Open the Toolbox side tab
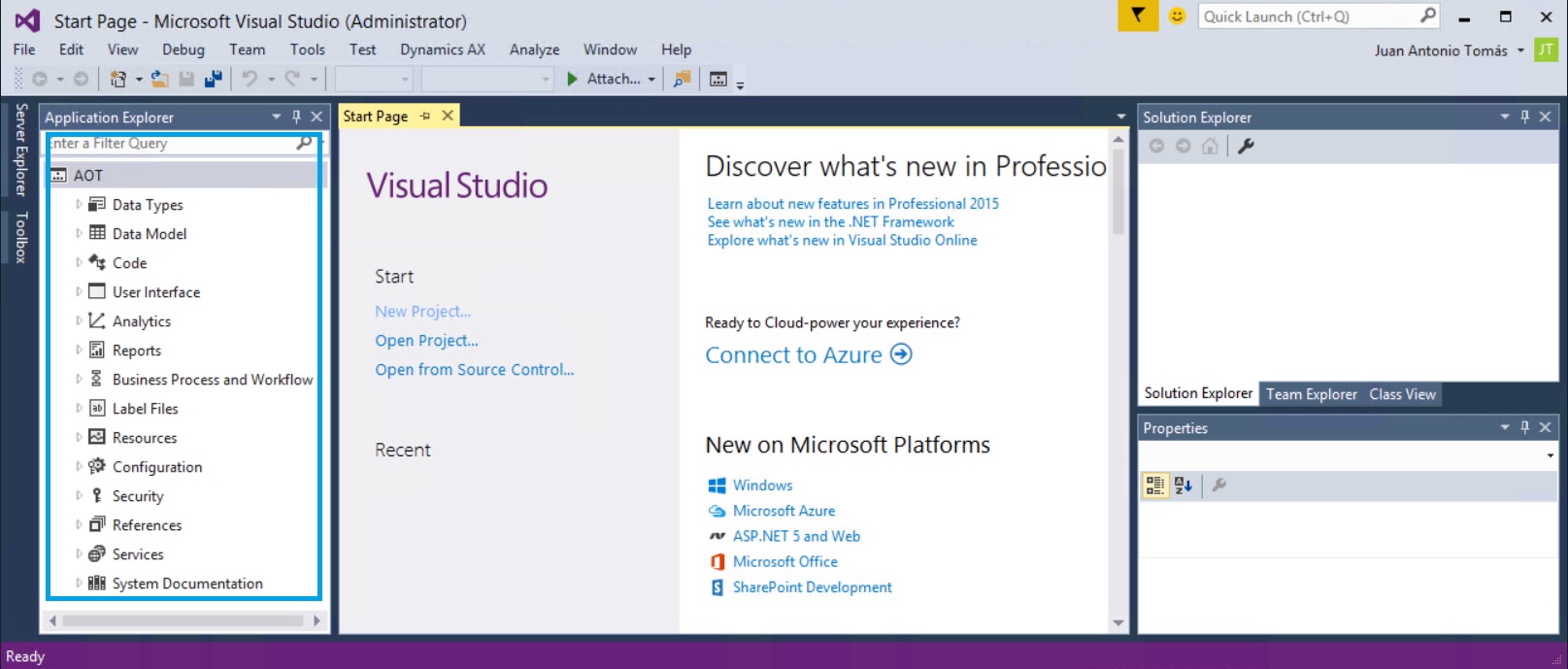The height and width of the screenshot is (669, 1568). pyautogui.click(x=20, y=238)
